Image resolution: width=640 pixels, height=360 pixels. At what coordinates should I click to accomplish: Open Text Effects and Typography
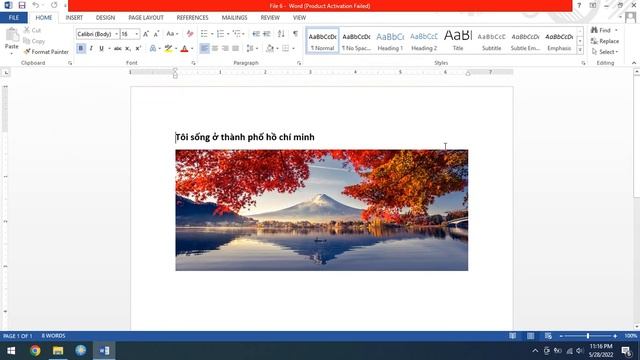(153, 49)
